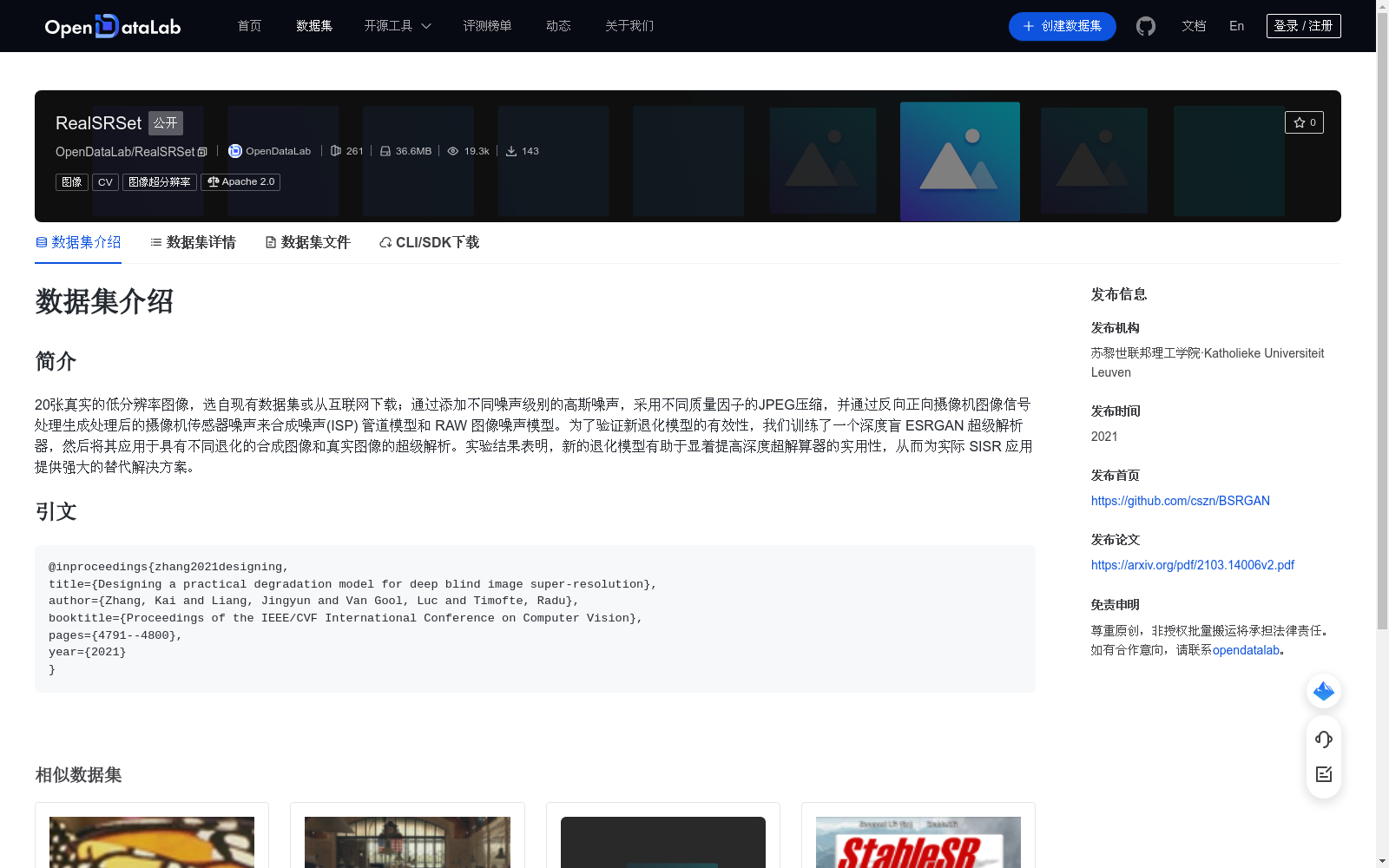Click the OpenDataLab publisher avatar
This screenshot has height=868, width=1389.
(235, 151)
